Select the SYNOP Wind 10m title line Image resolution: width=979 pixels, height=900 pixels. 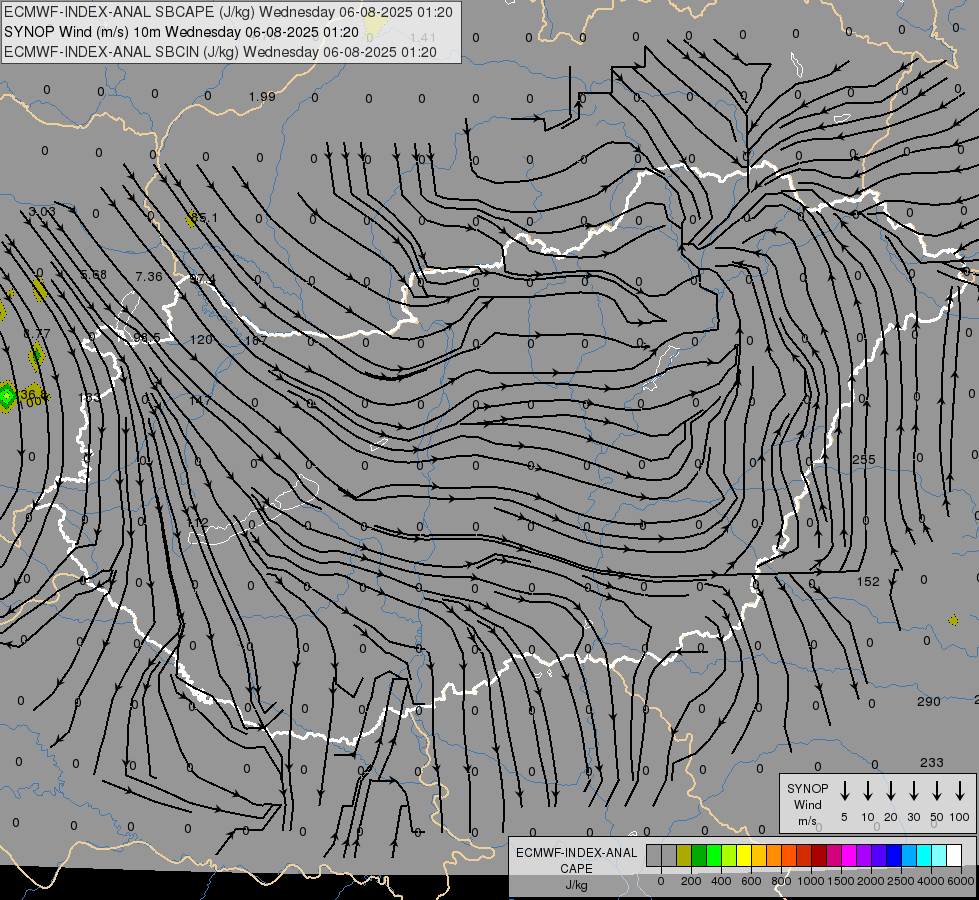pyautogui.click(x=181, y=32)
